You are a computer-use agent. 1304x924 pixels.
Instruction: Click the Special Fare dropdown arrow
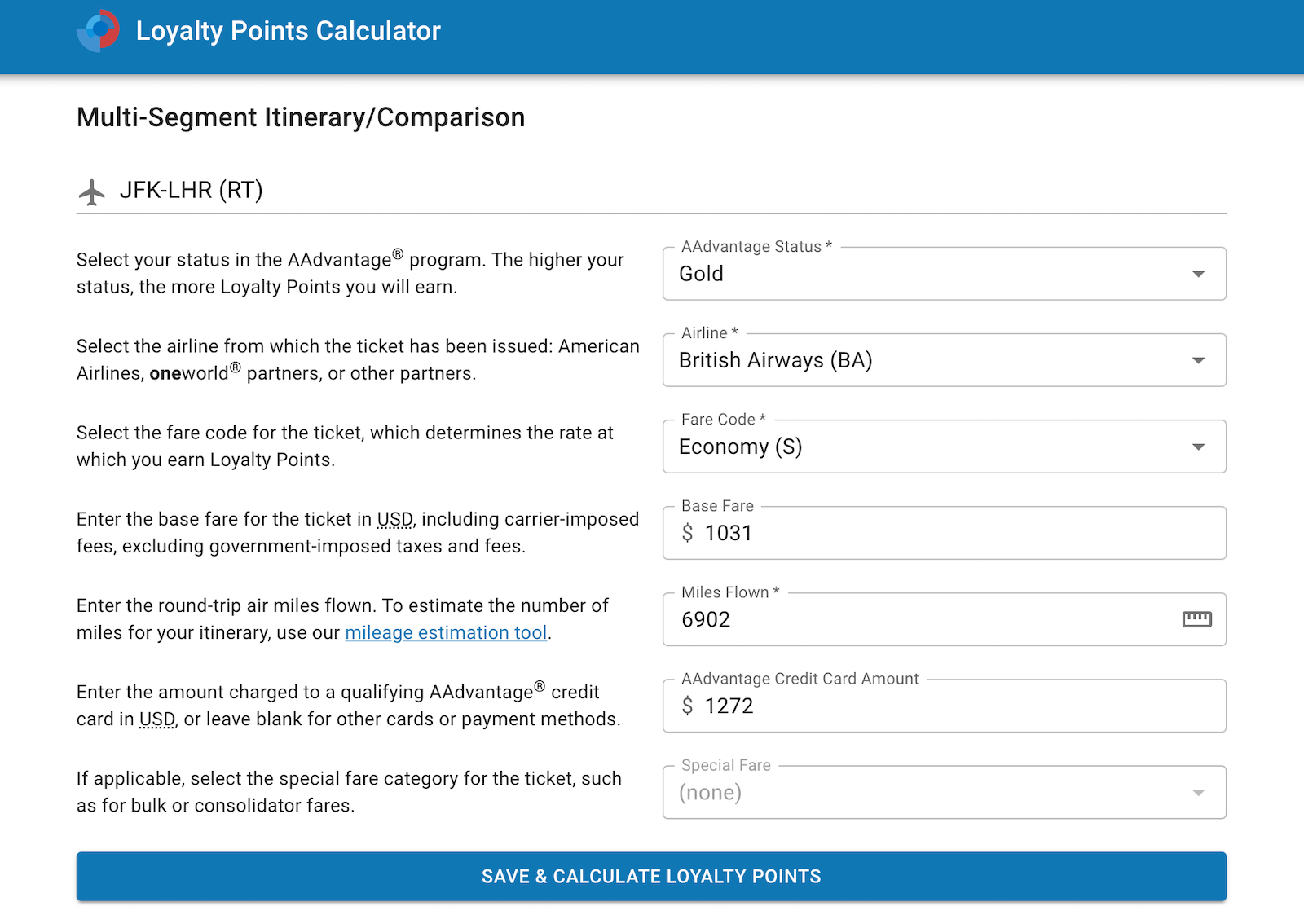[1198, 792]
